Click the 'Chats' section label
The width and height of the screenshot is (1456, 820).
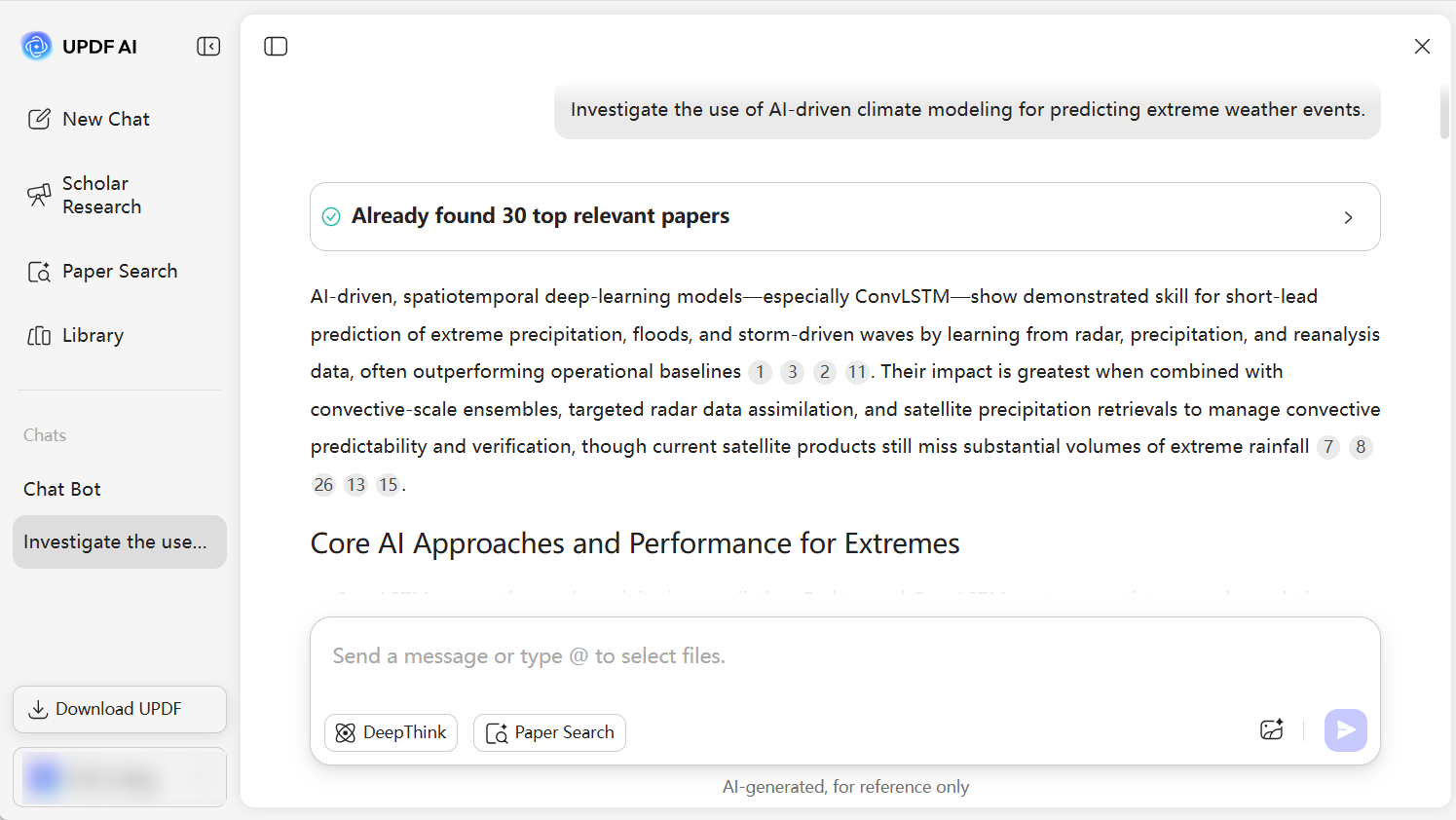coord(45,435)
